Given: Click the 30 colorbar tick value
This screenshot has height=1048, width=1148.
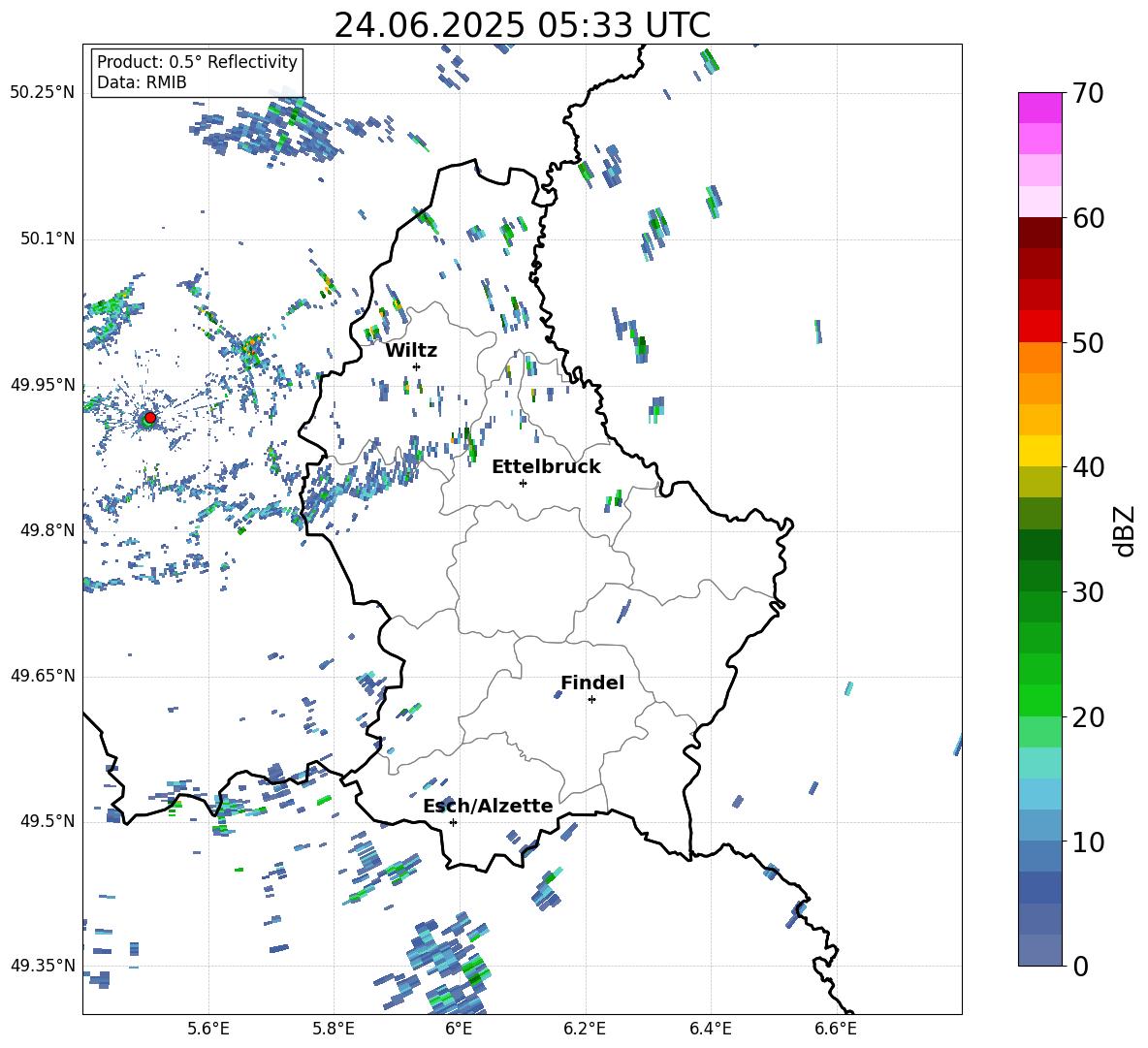Looking at the screenshot, I should coord(1088,592).
